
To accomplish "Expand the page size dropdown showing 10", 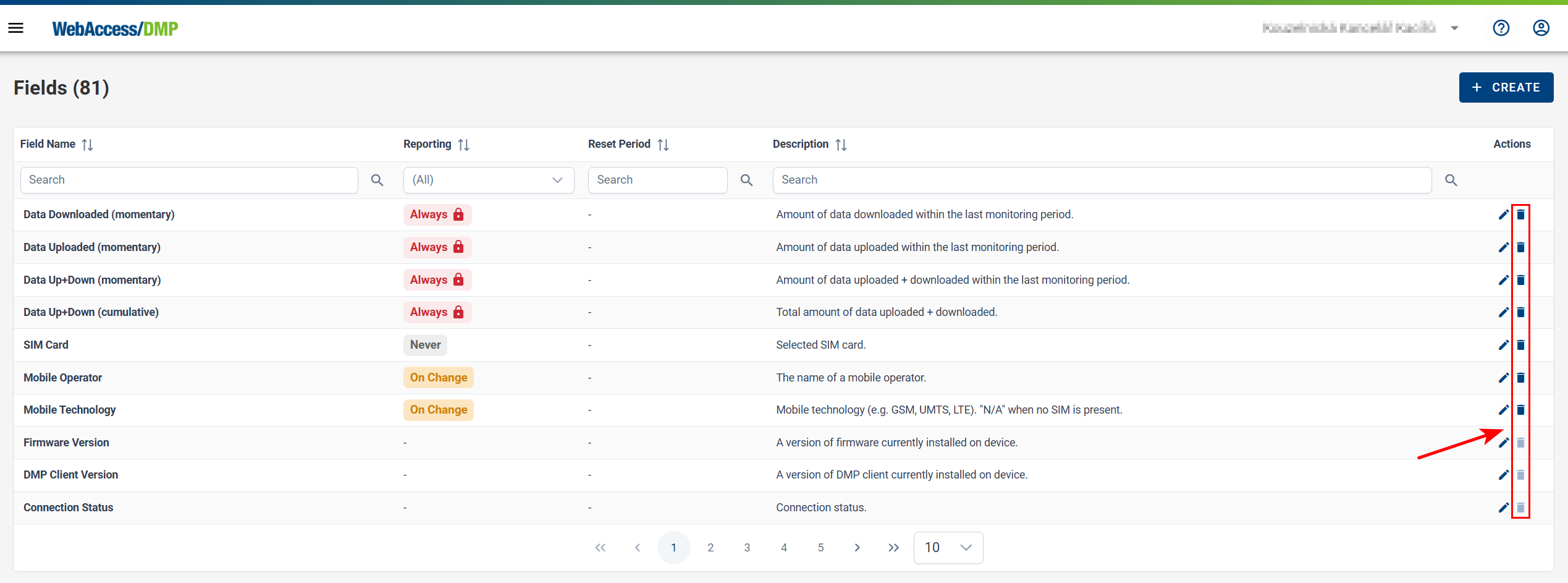I will click(948, 548).
